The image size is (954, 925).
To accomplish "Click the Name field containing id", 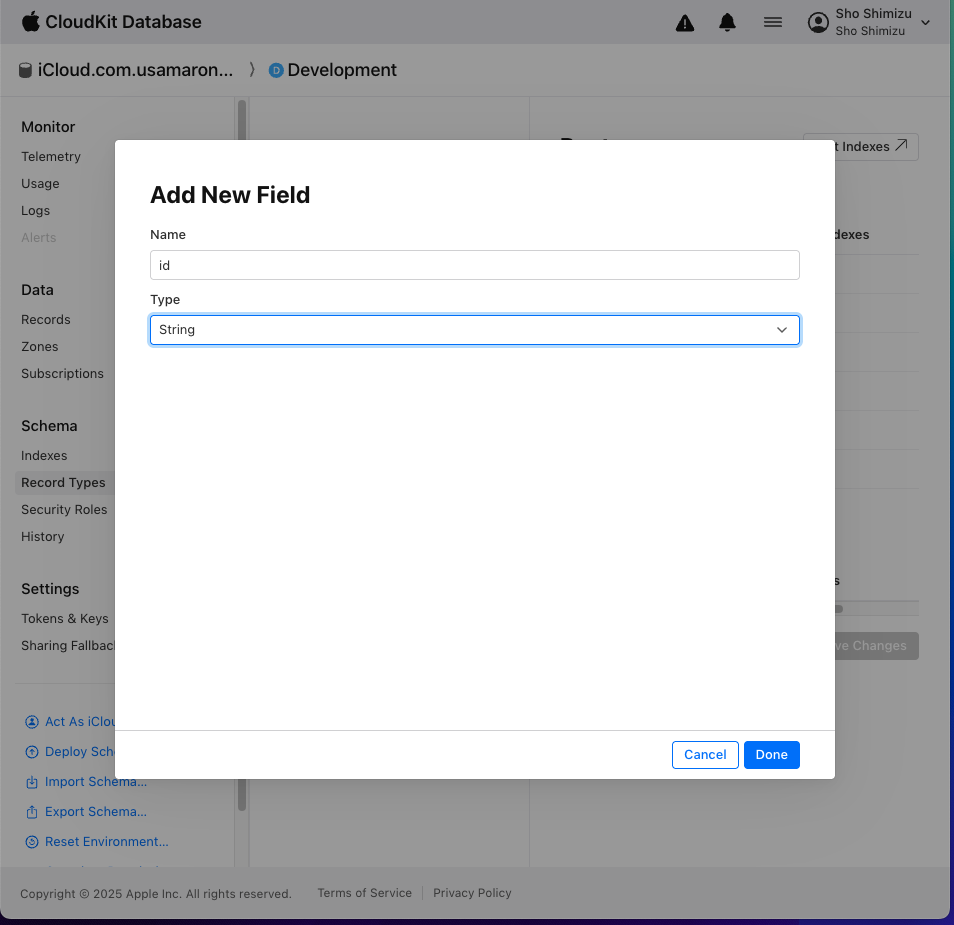I will (x=474, y=265).
